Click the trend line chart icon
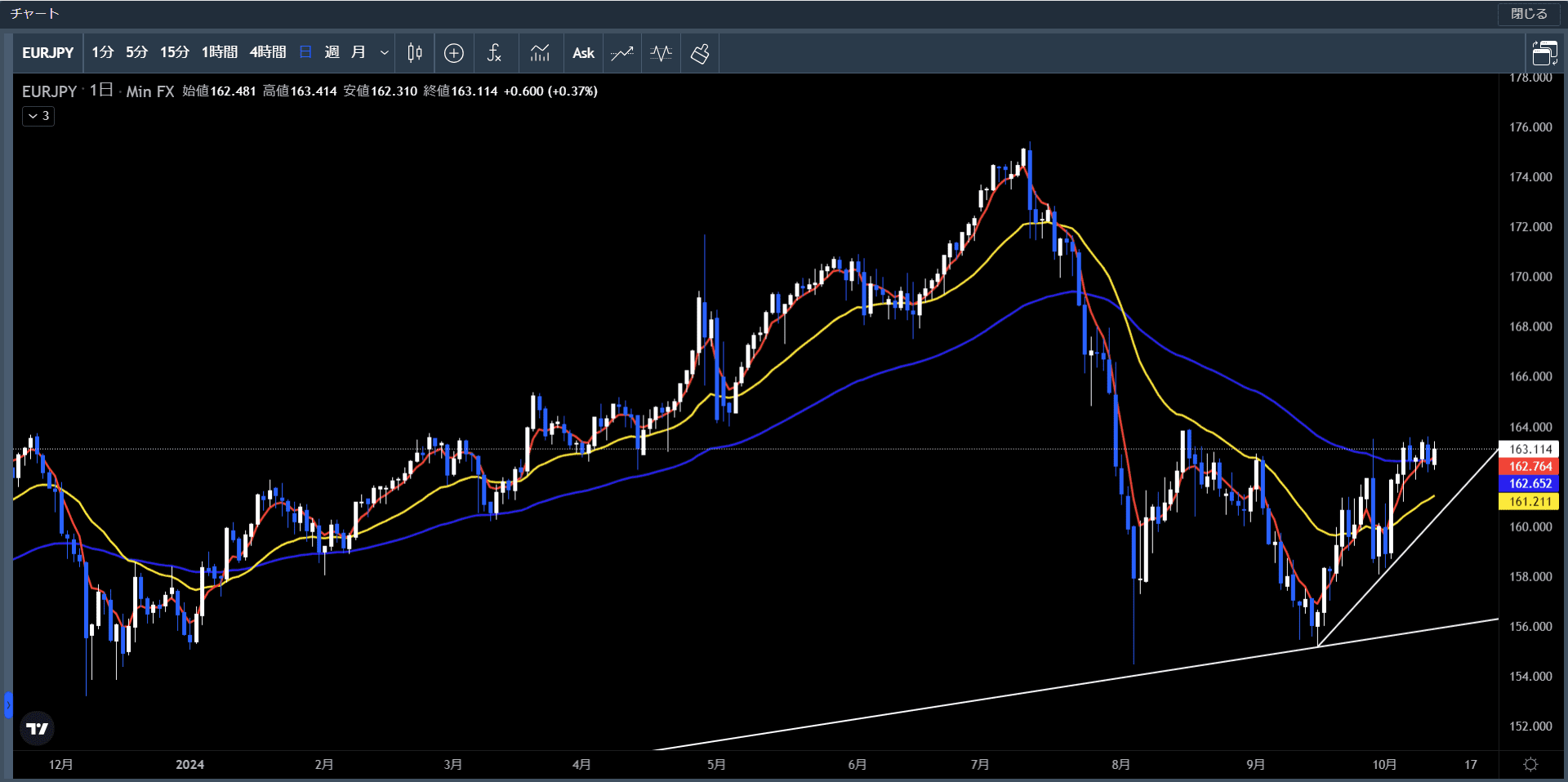The height and width of the screenshot is (782, 1568). 622,53
